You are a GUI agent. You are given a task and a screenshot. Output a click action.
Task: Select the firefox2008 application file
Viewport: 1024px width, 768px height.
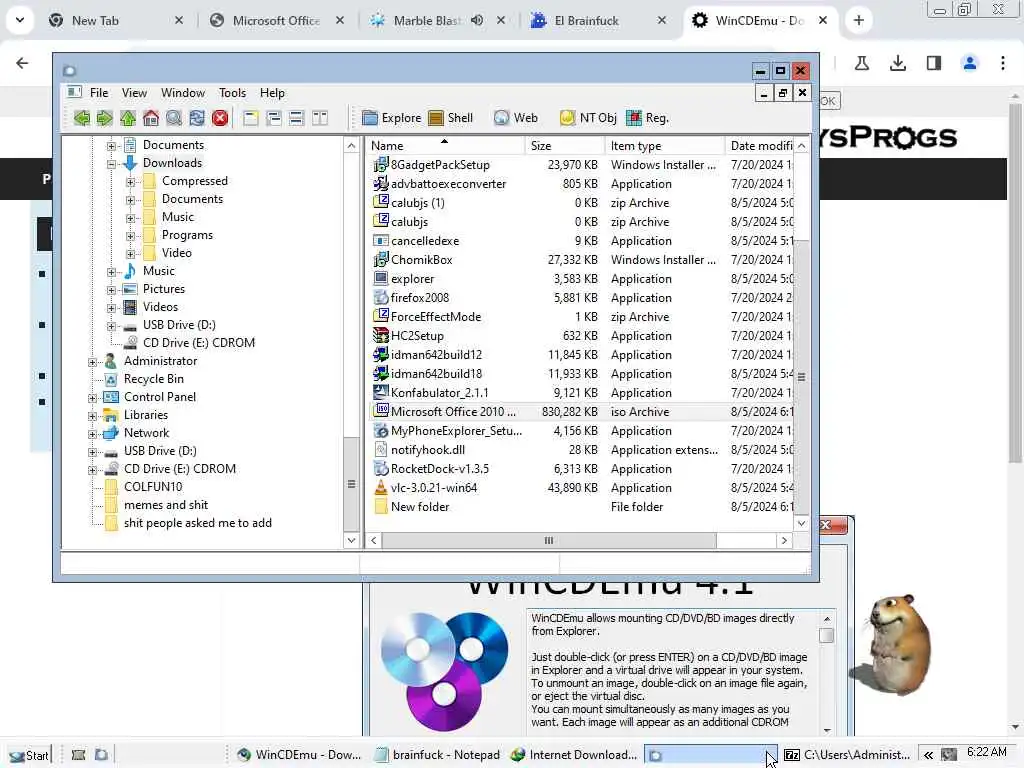420,298
